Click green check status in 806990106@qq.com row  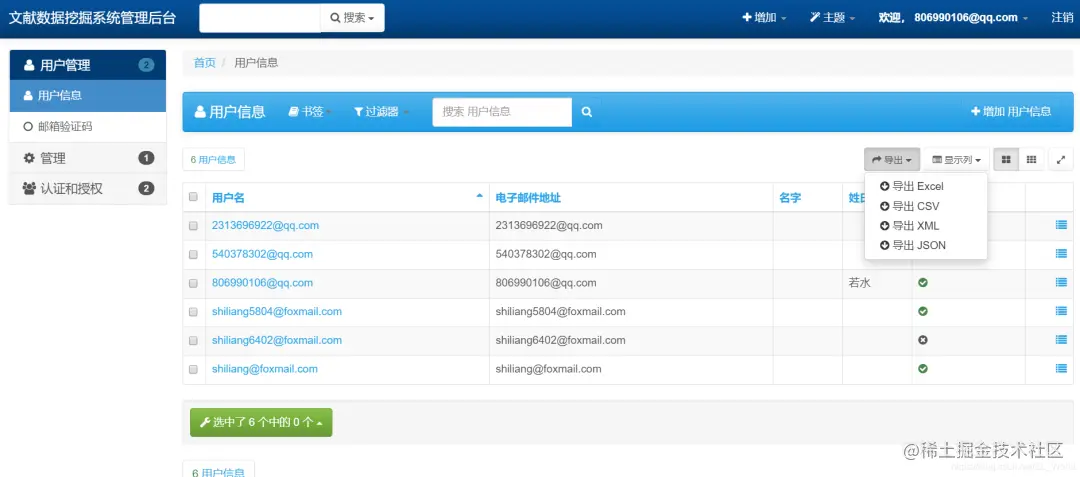pyautogui.click(x=923, y=283)
